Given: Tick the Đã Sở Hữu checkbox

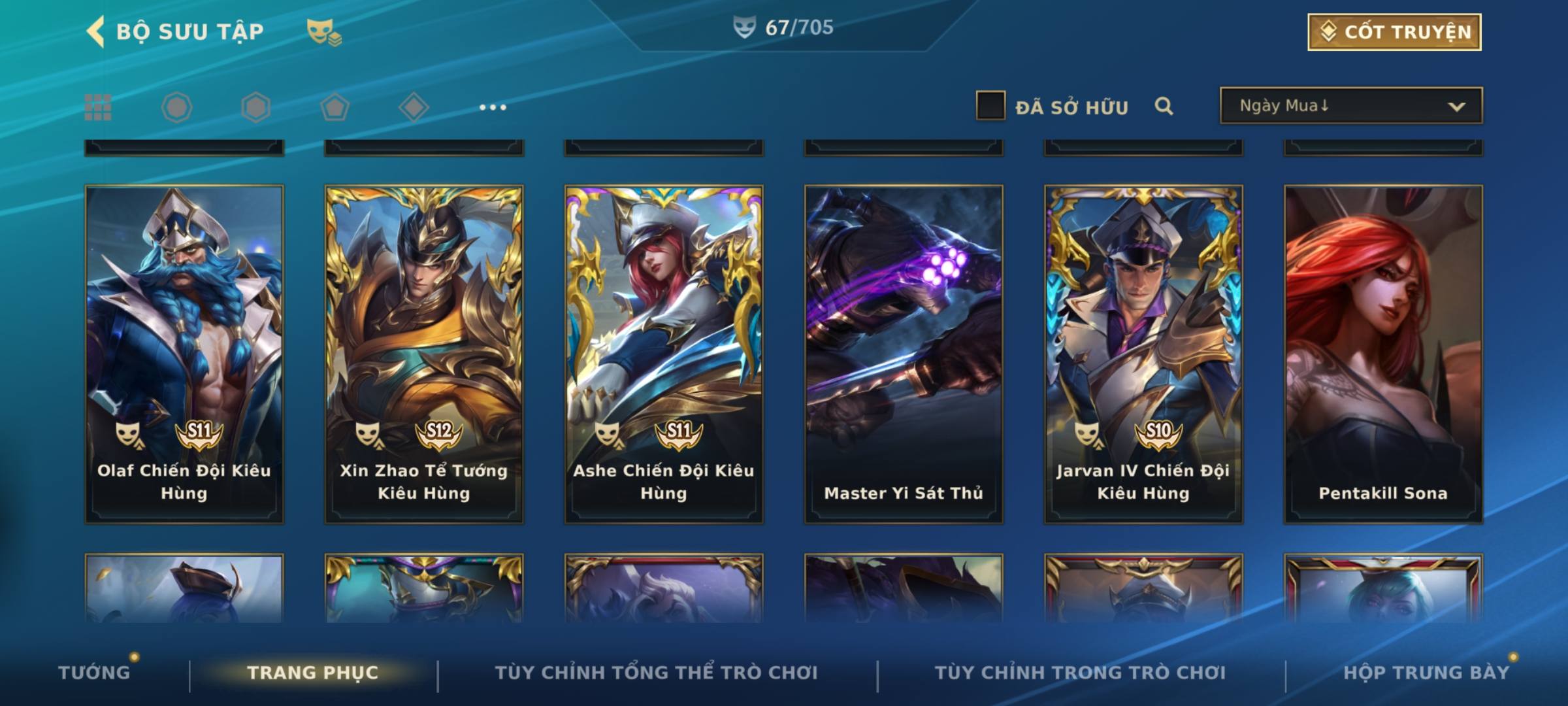Looking at the screenshot, I should point(990,106).
